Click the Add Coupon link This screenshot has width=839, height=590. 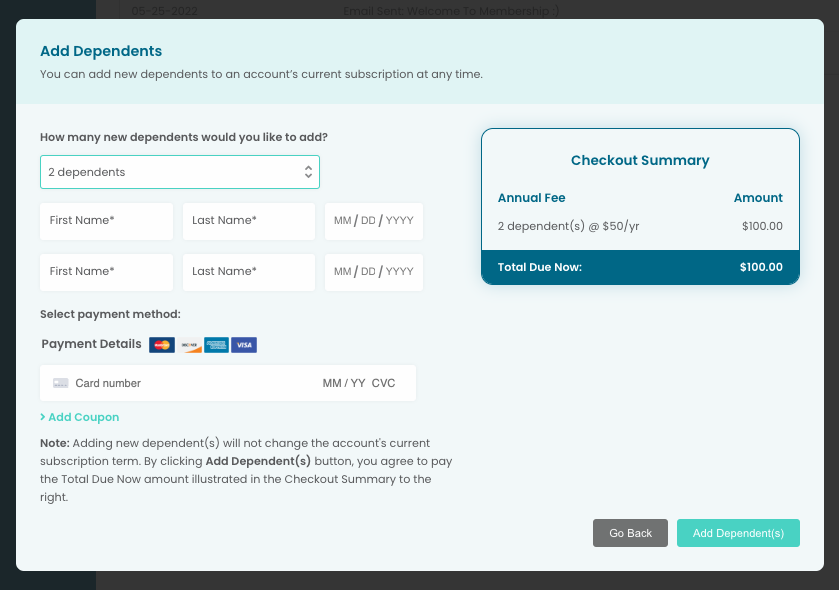point(85,417)
